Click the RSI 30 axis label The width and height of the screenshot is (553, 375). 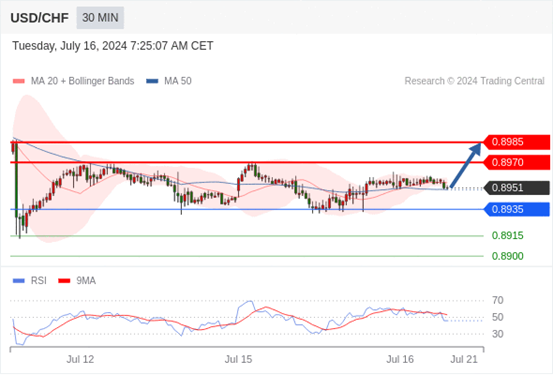[498, 334]
